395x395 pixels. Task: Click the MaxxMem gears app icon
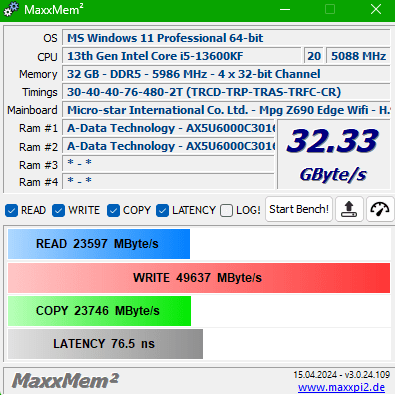pos(11,9)
